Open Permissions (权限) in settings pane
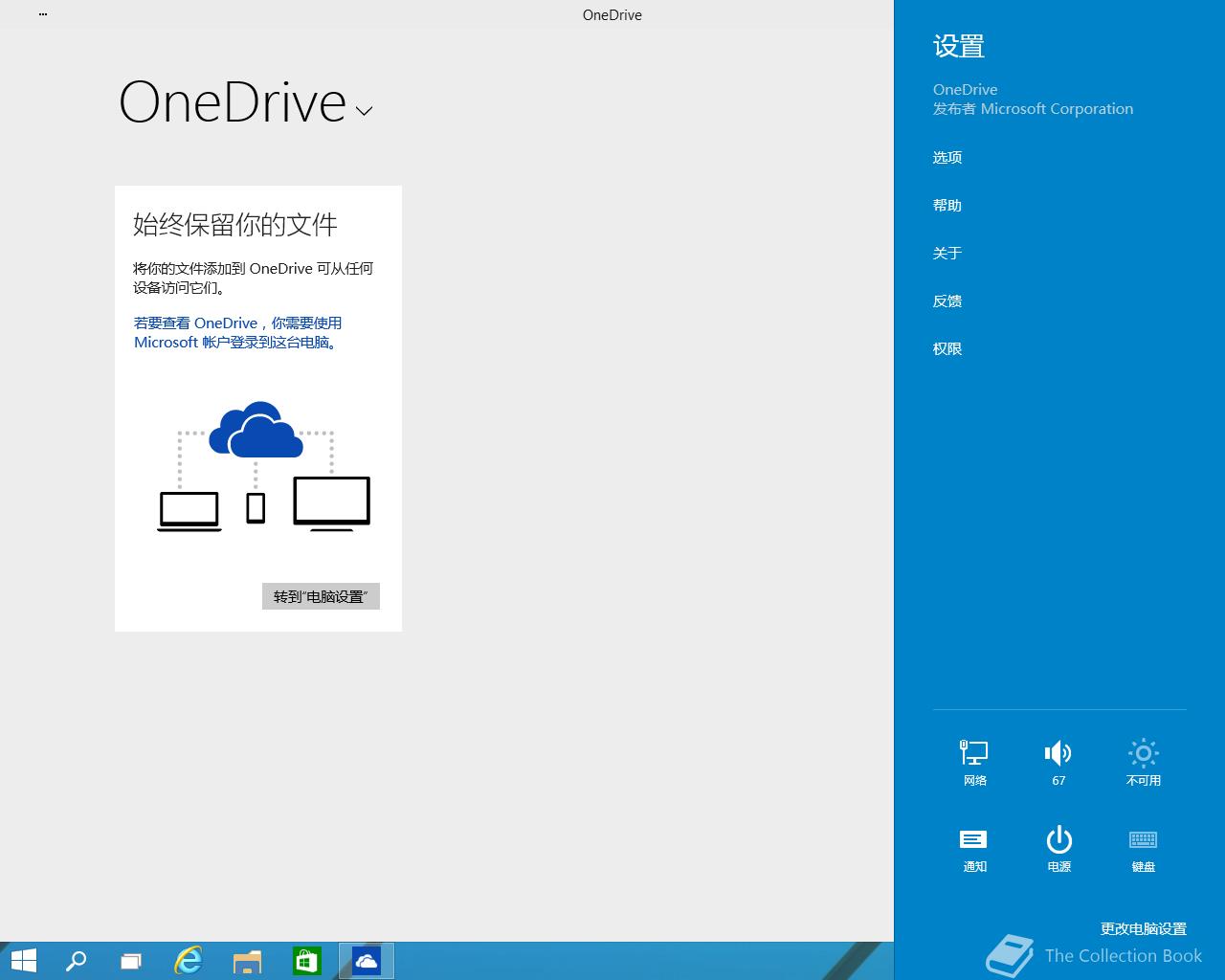1225x980 pixels. [947, 348]
